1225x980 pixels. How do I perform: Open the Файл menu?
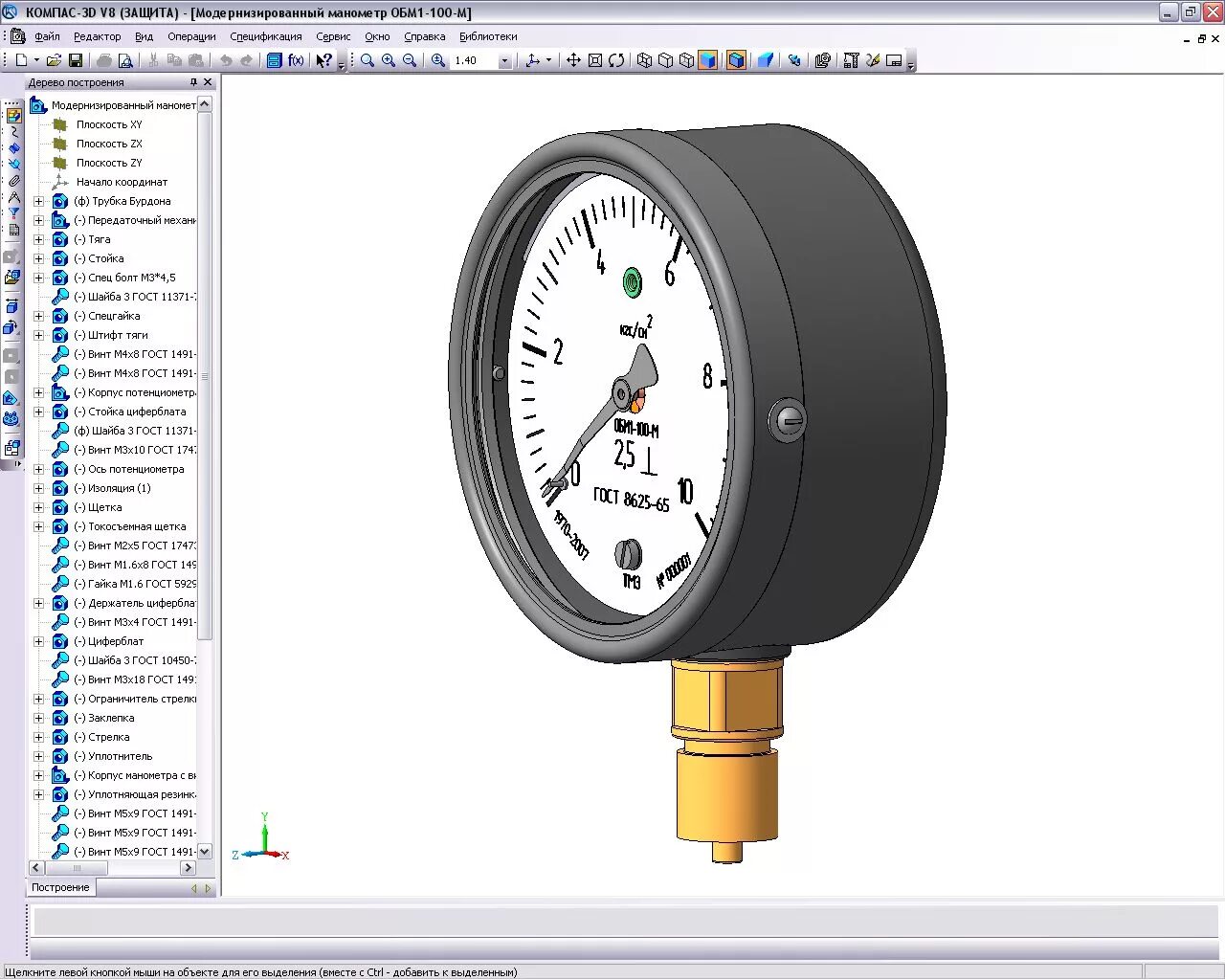(x=47, y=36)
